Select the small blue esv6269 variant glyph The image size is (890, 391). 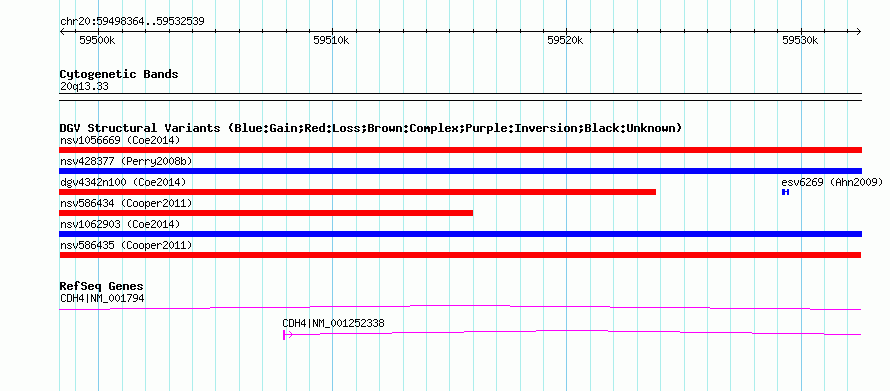[x=786, y=192]
